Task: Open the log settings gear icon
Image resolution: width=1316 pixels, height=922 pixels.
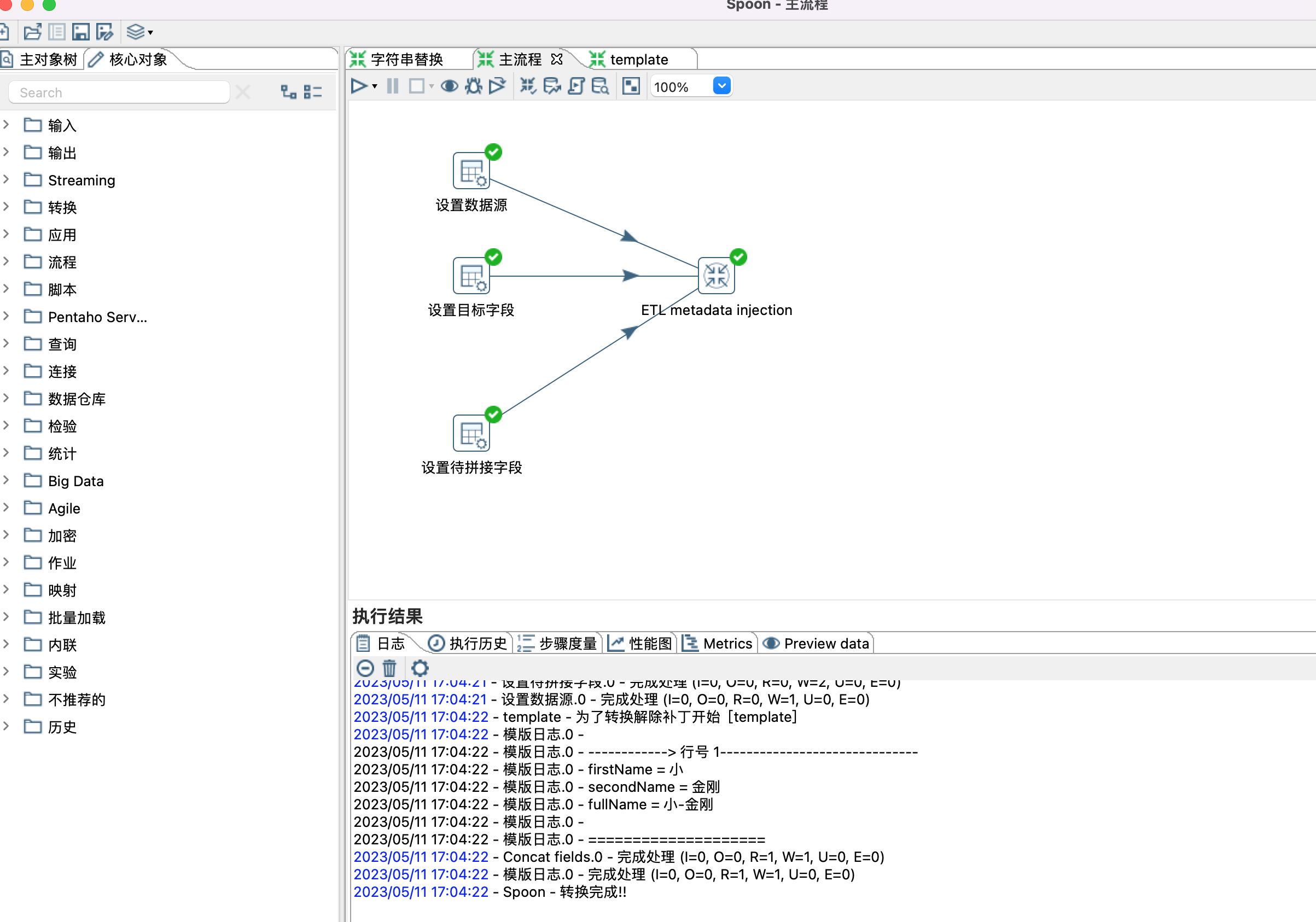Action: click(x=420, y=668)
